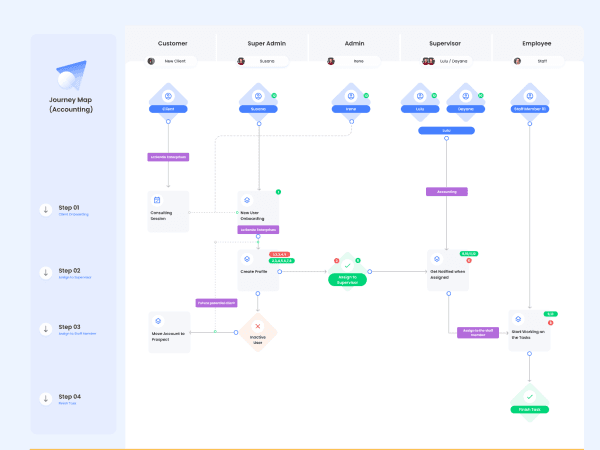Click the Step 01 down-arrow circle
Screen dimensions: 600x450
pyautogui.click(x=46, y=210)
